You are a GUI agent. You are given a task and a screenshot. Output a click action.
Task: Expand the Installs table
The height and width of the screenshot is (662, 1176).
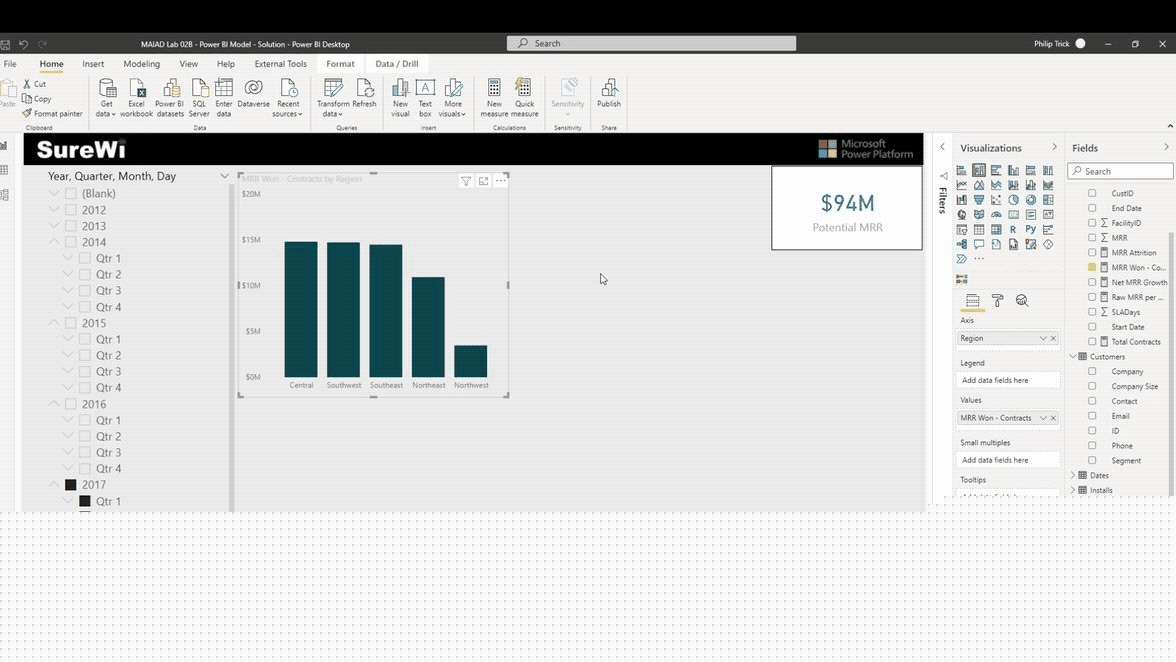(1073, 490)
